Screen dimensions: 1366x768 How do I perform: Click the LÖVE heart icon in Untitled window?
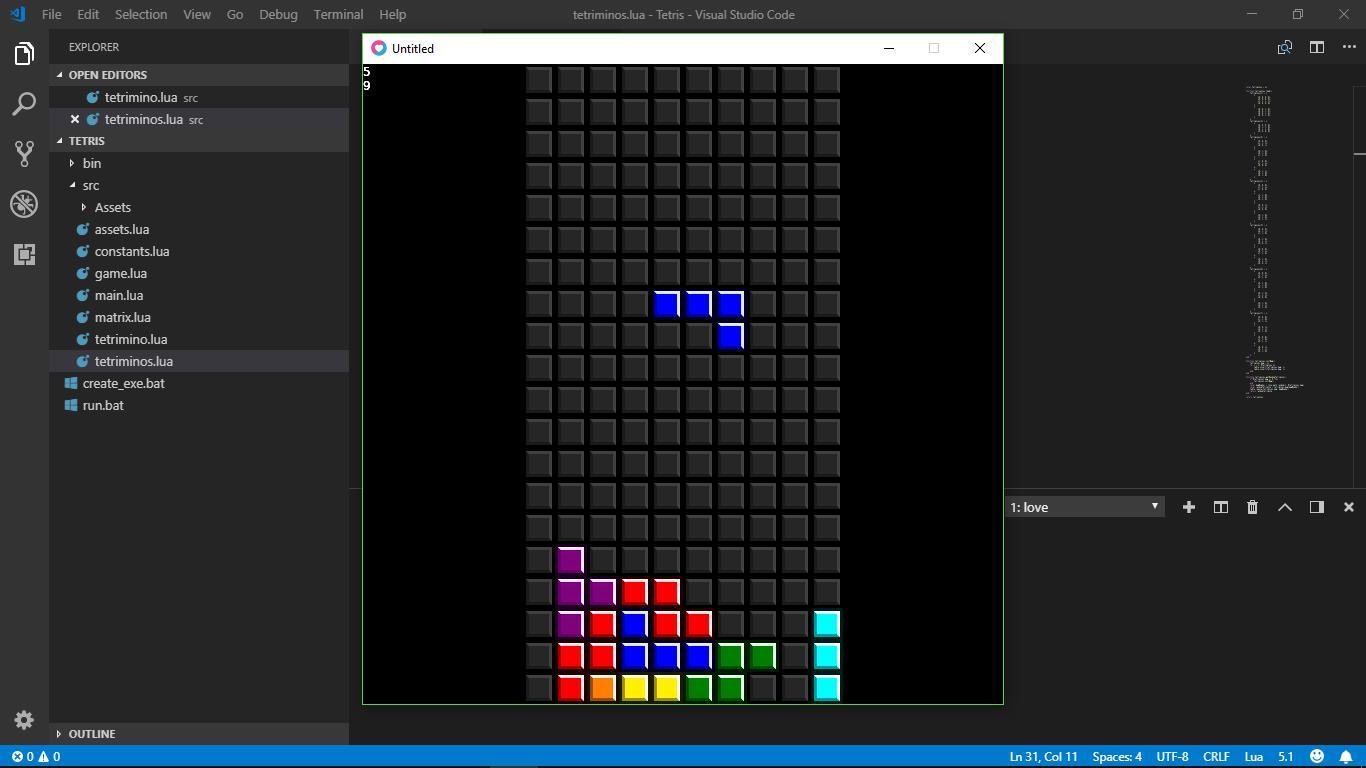[379, 48]
